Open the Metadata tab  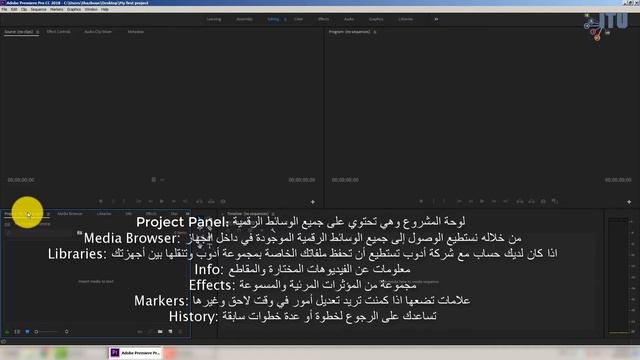136,32
